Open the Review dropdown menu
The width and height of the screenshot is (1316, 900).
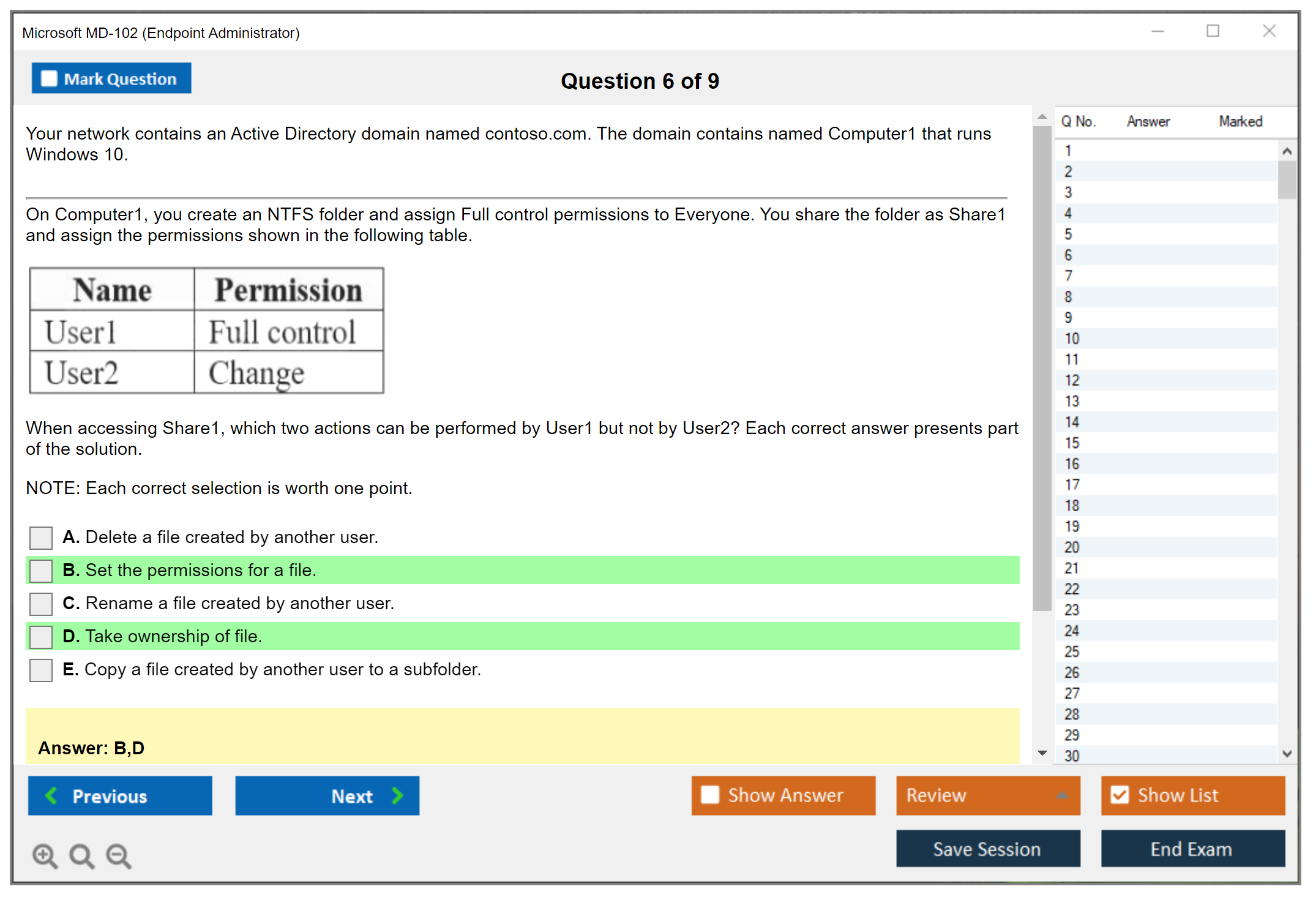pyautogui.click(x=988, y=795)
